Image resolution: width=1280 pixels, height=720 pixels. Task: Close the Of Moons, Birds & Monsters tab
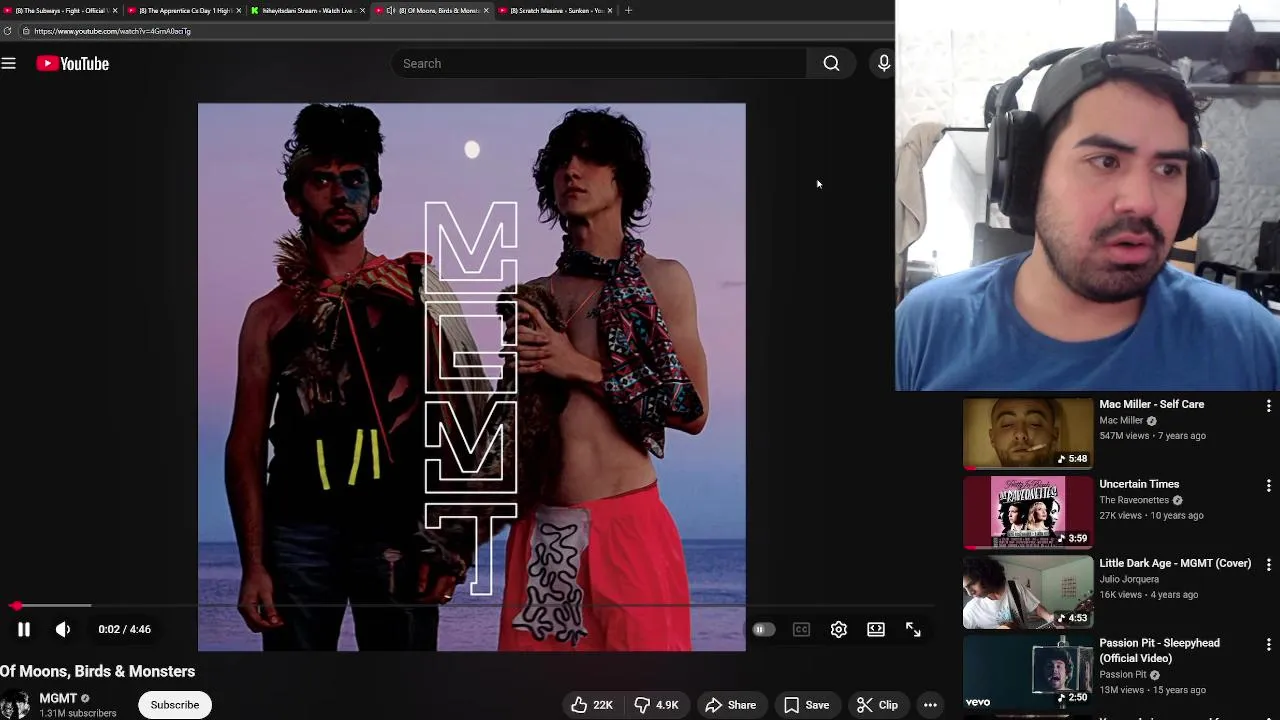[486, 10]
